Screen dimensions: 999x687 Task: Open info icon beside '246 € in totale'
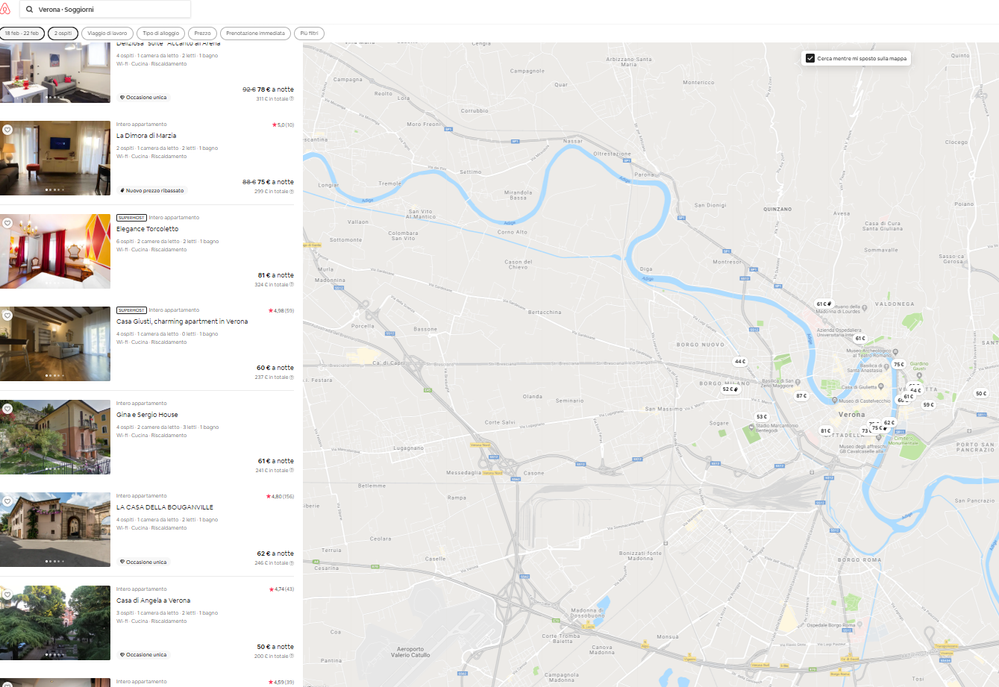click(x=292, y=563)
